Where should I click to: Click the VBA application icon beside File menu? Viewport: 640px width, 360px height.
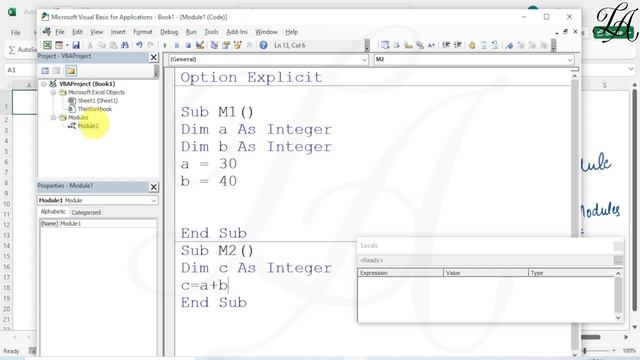[x=46, y=32]
